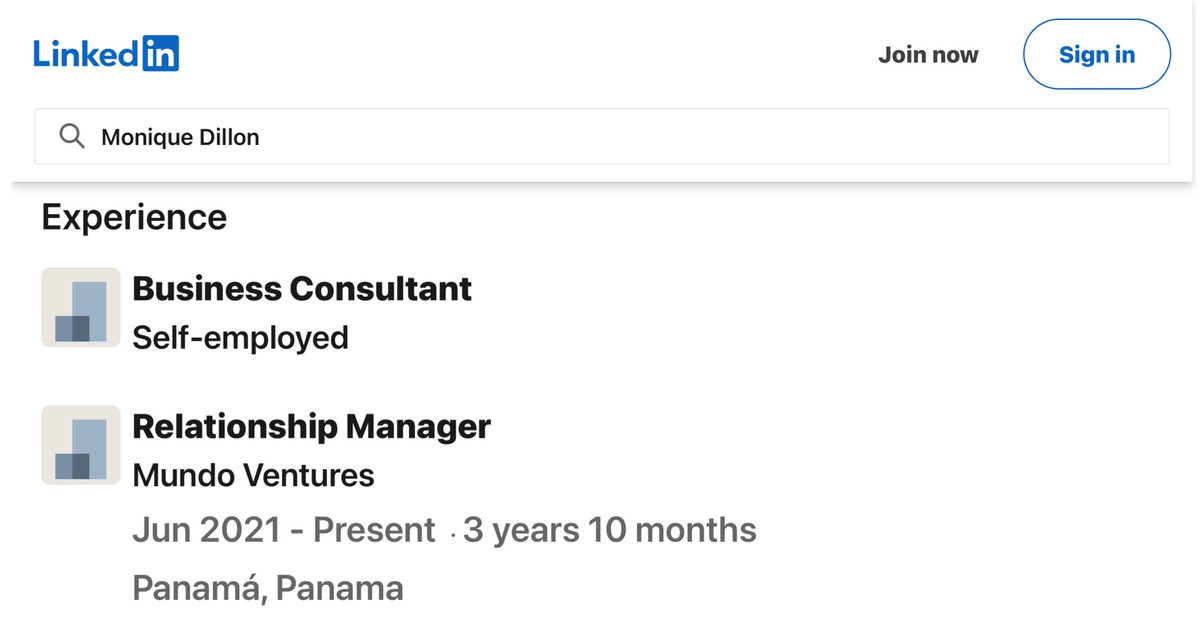Visit the Mundo Ventures company name

pyautogui.click(x=253, y=475)
